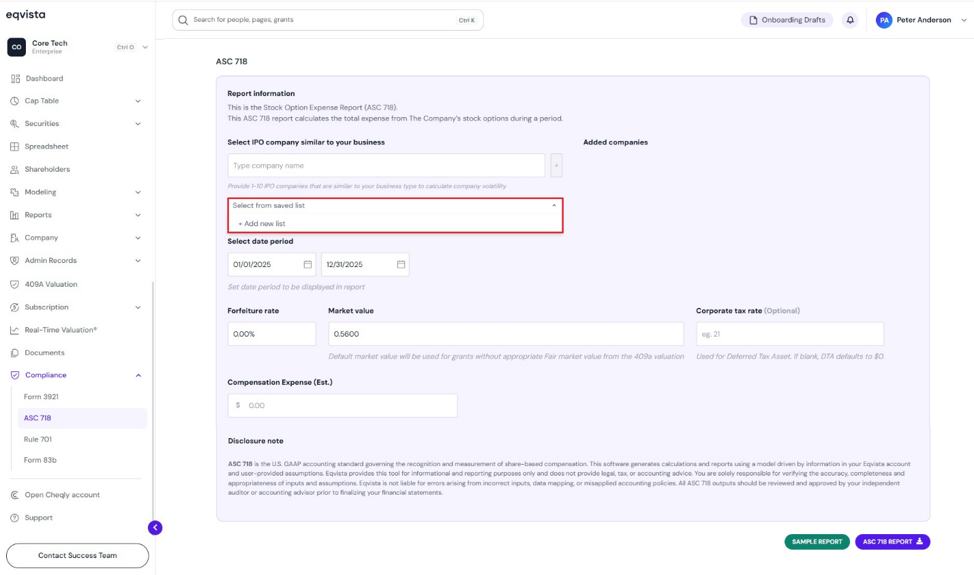Expand the Company menu chevron

coord(138,238)
